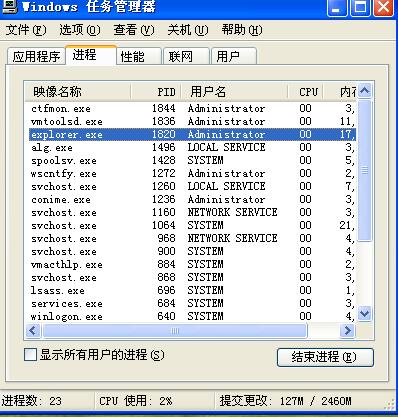Image resolution: width=398 pixels, height=417 pixels.
Task: Select svchost.exe with PID 1260
Action: [192, 186]
